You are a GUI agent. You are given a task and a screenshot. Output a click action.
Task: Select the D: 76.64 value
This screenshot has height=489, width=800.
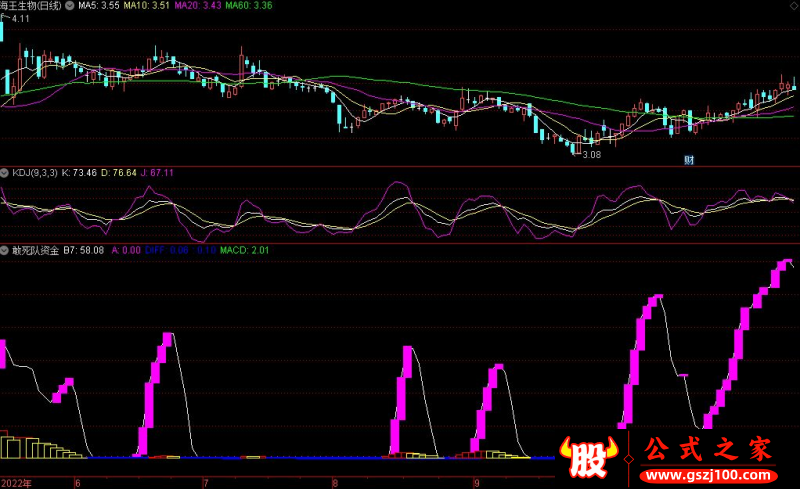click(119, 173)
